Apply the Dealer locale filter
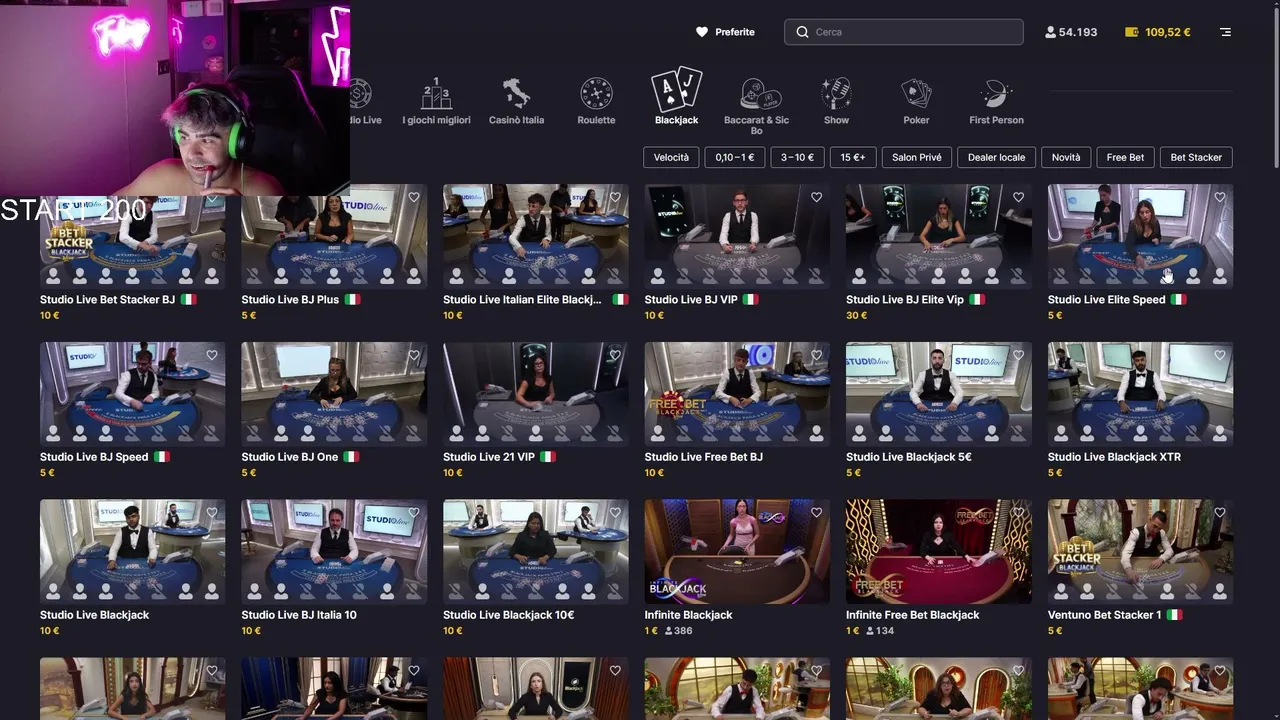This screenshot has width=1280, height=720. tap(996, 157)
